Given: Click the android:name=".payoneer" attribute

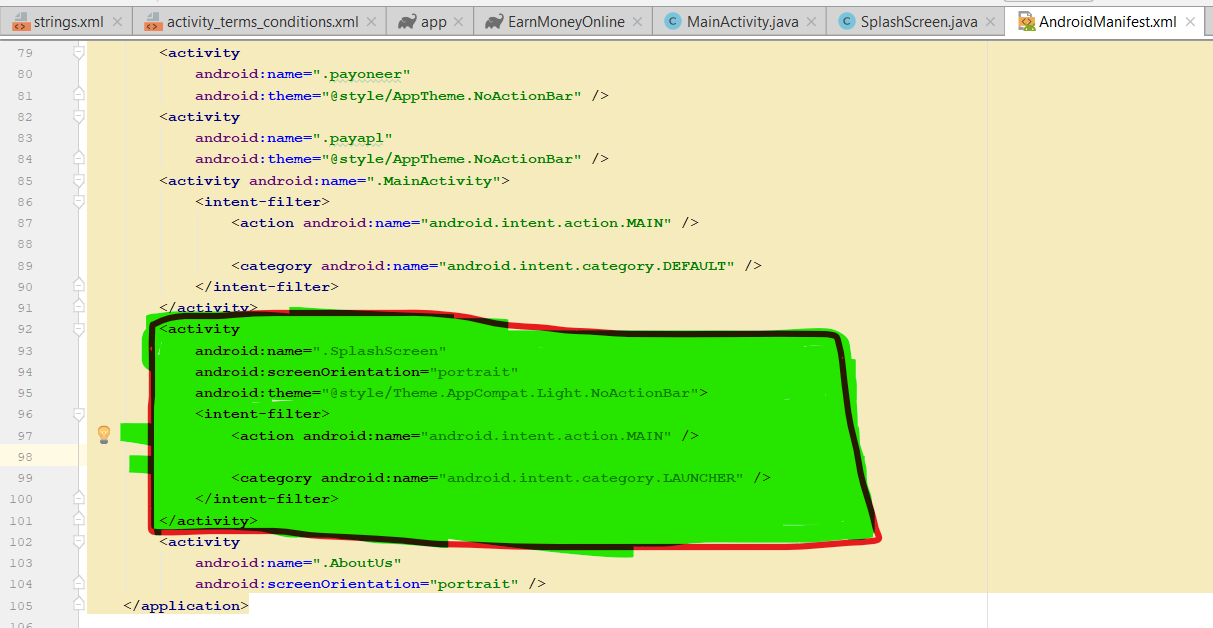Looking at the screenshot, I should (303, 74).
